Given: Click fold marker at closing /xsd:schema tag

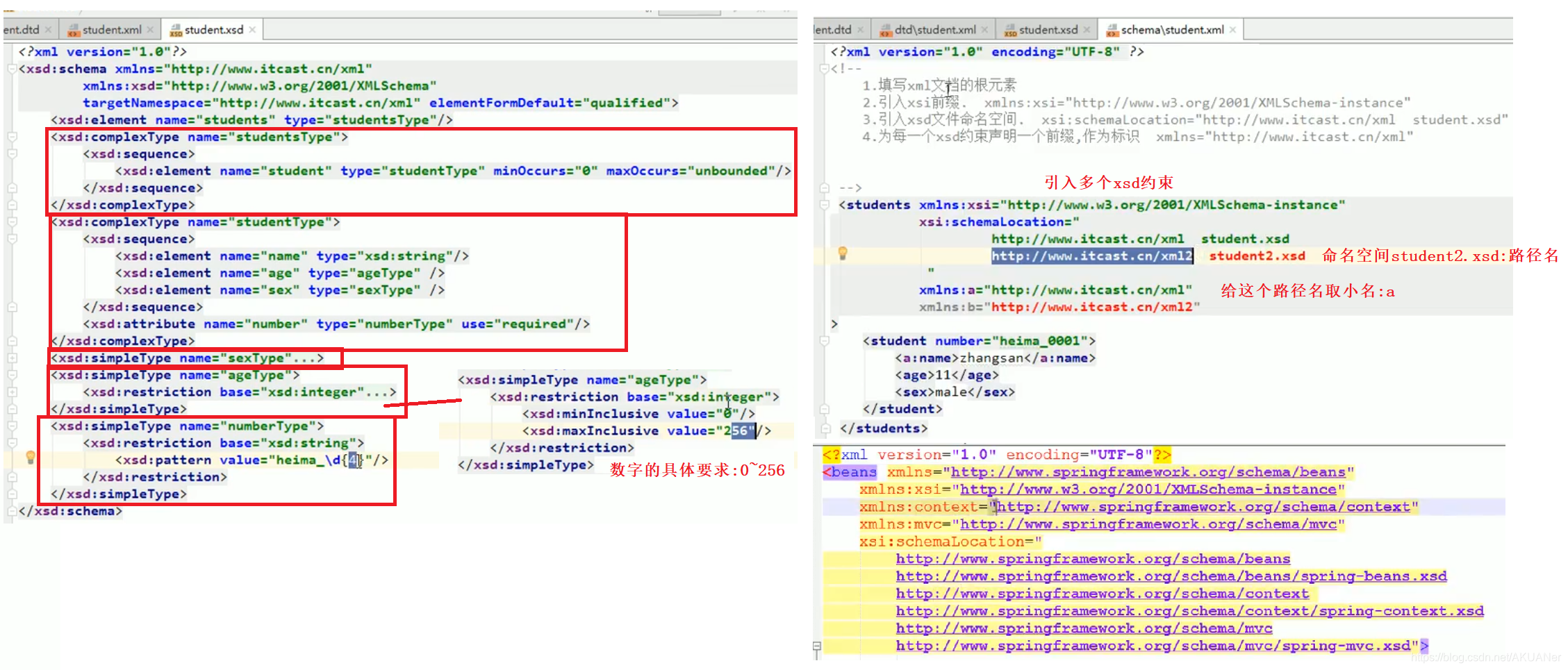Looking at the screenshot, I should pos(12,511).
